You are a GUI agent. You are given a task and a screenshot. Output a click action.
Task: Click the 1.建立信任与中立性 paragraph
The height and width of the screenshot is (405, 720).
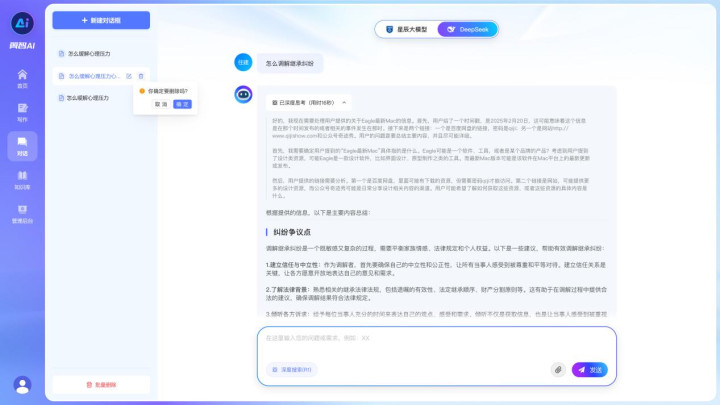436,269
